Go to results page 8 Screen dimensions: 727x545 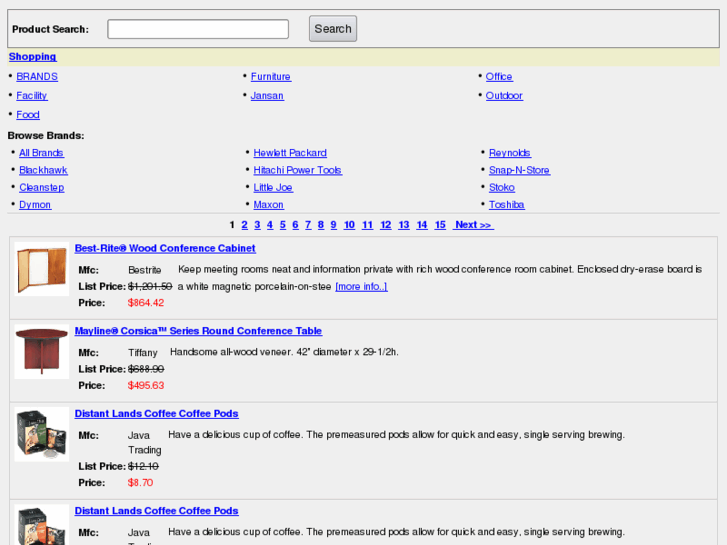tap(321, 225)
